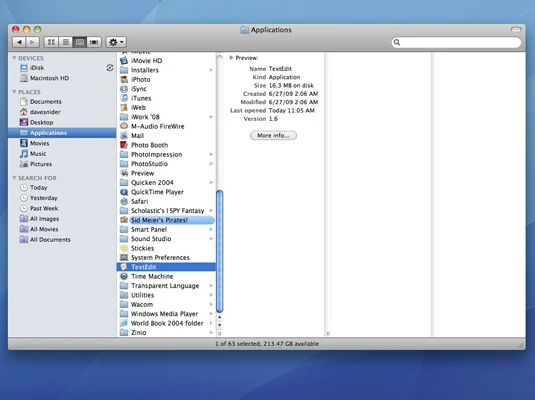Screen dimensions: 535x400
Task: Switch to Cover Flow view
Action: [94, 42]
